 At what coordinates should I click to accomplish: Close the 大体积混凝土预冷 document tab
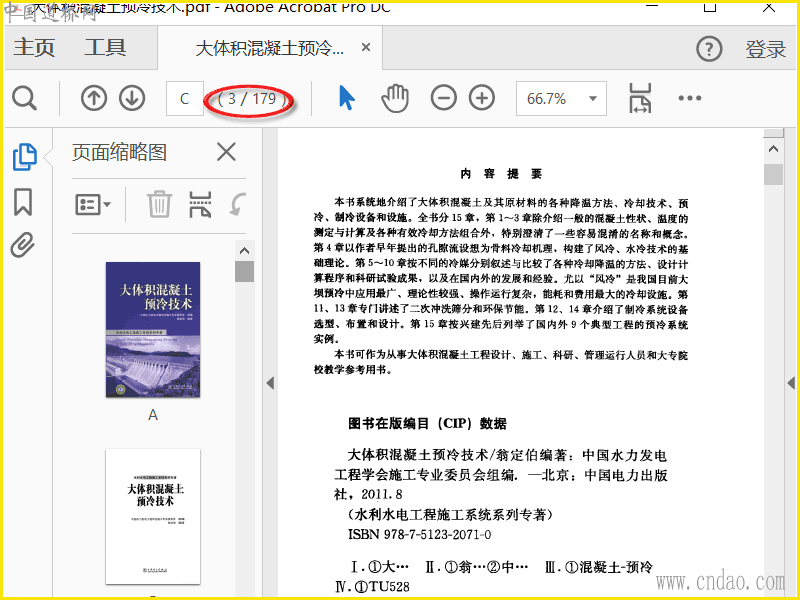point(366,47)
